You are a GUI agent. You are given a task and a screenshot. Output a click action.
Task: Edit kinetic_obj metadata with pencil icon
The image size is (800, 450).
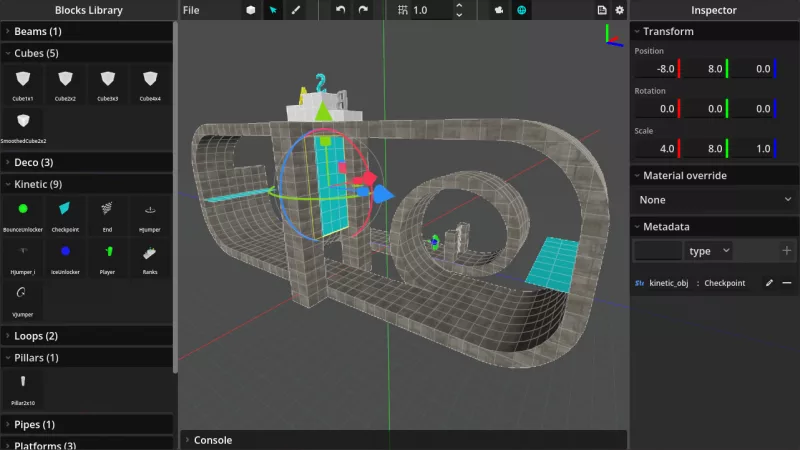(x=769, y=283)
